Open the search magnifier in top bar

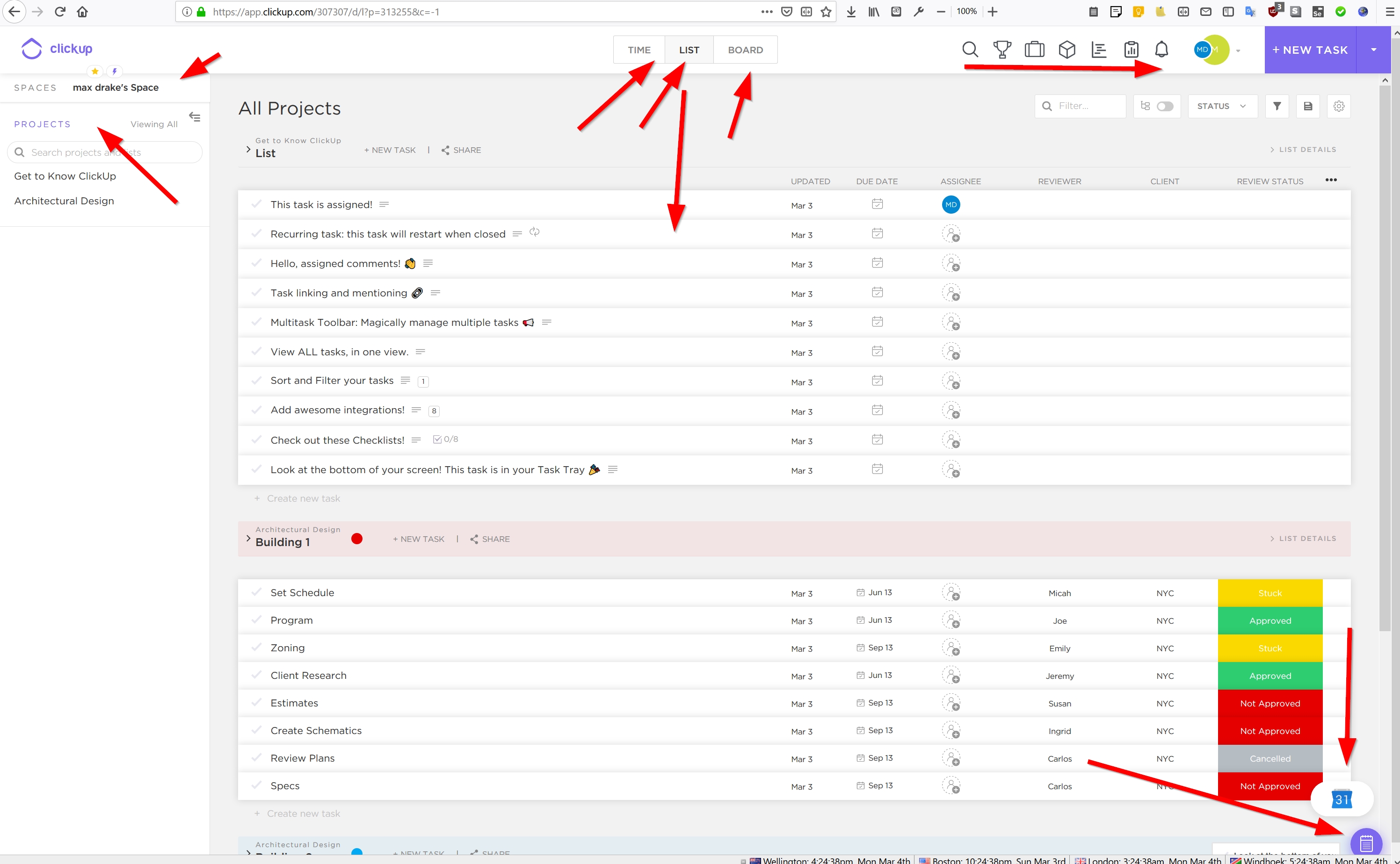(x=970, y=50)
